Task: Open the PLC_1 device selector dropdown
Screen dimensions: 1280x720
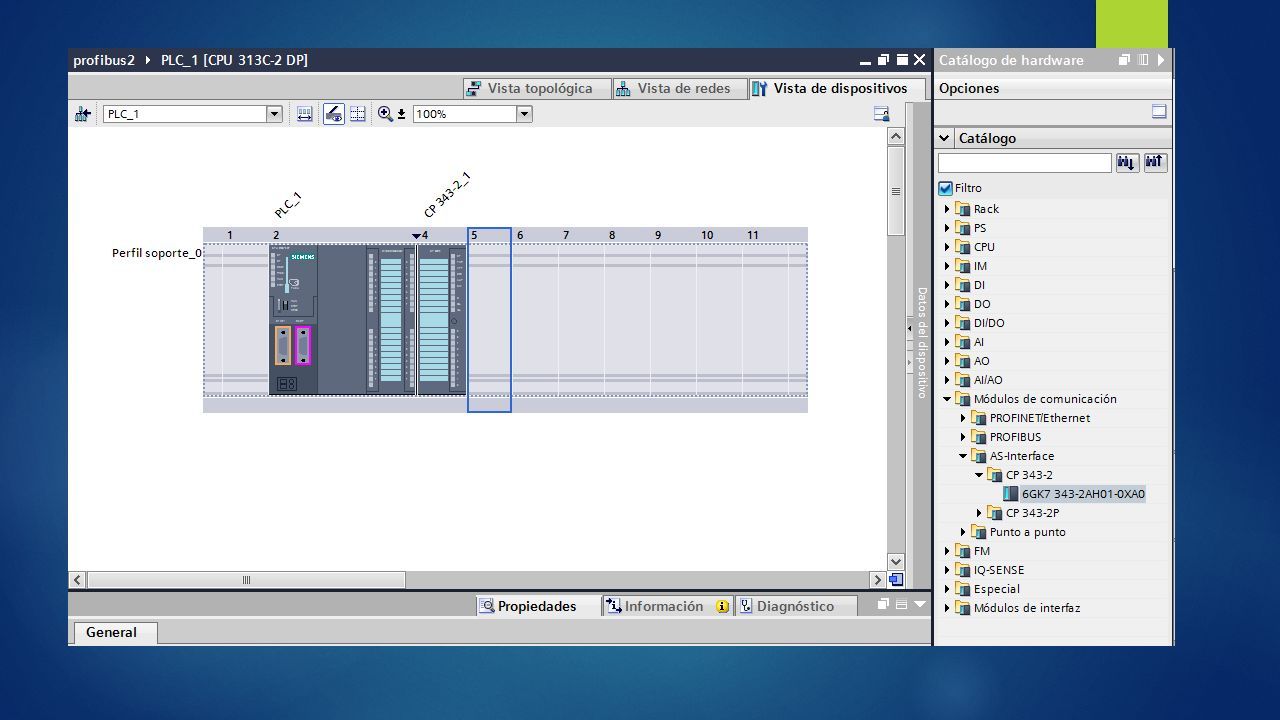Action: pyautogui.click(x=274, y=114)
